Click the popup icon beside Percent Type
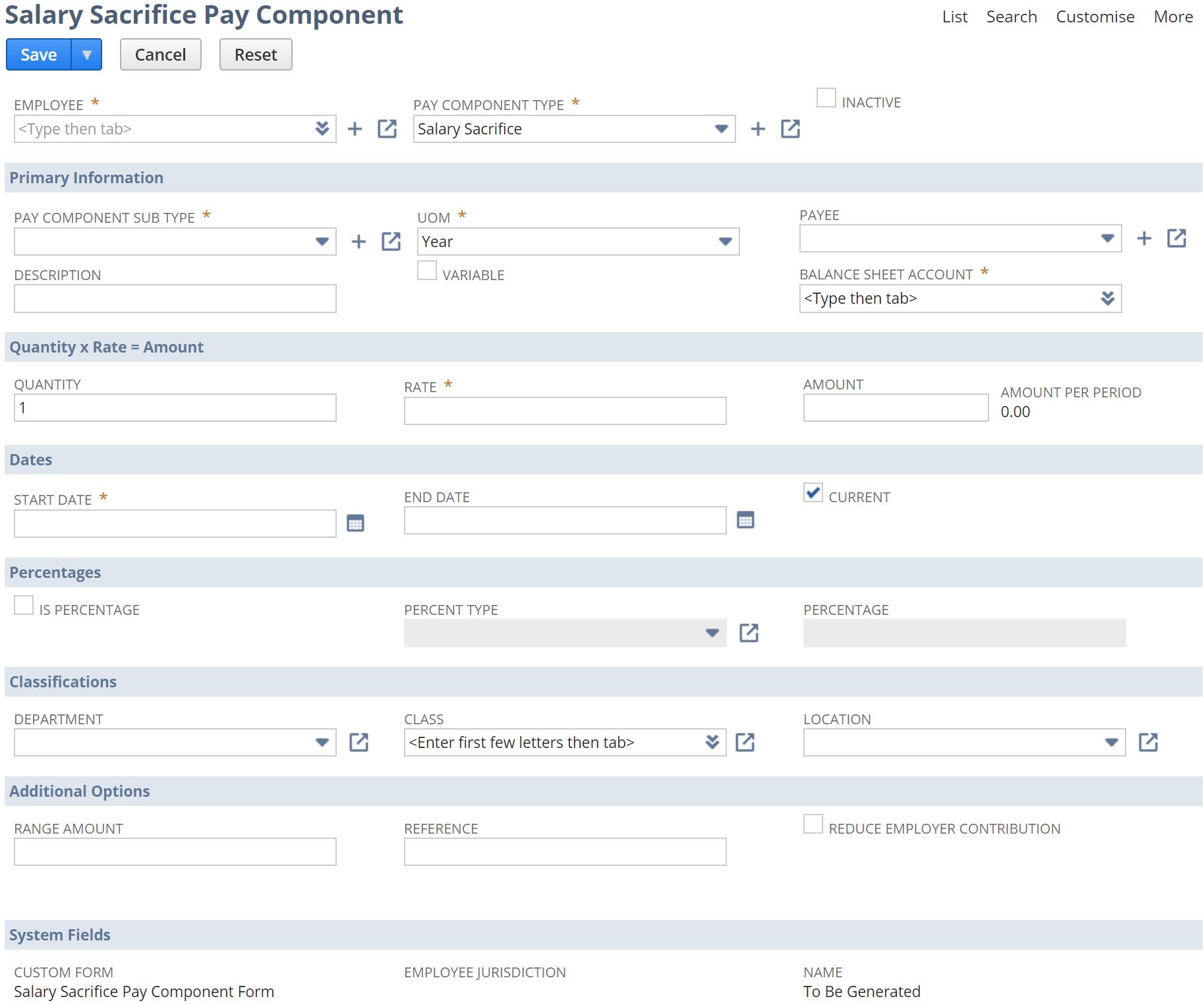The width and height of the screenshot is (1204, 1005). [x=749, y=633]
